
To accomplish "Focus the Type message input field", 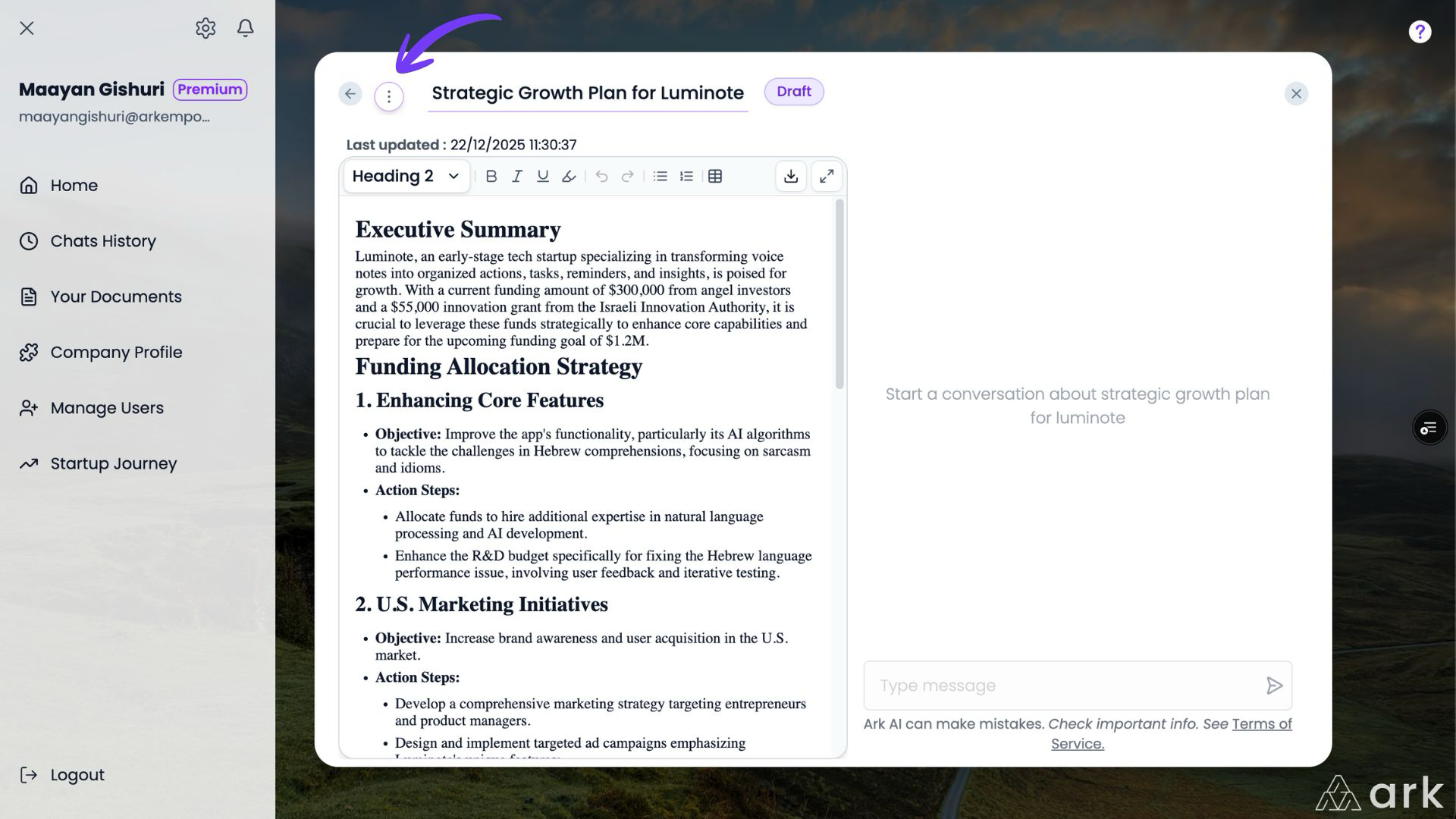I will click(1062, 686).
